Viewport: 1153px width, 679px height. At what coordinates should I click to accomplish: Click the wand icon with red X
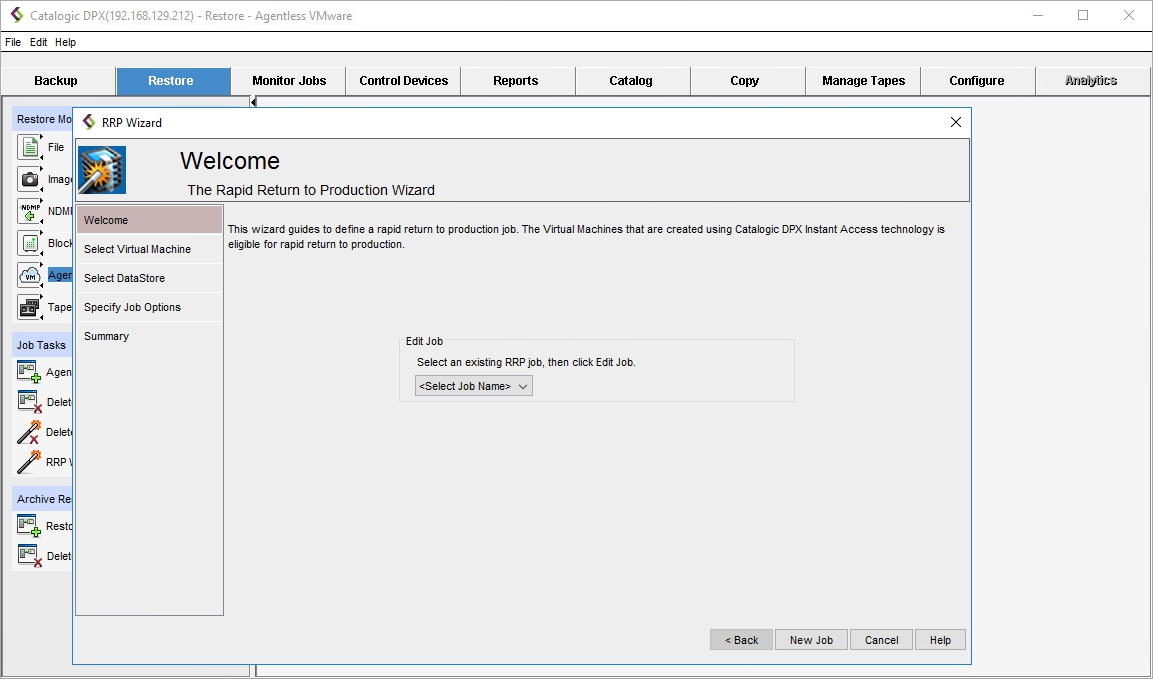tap(29, 432)
